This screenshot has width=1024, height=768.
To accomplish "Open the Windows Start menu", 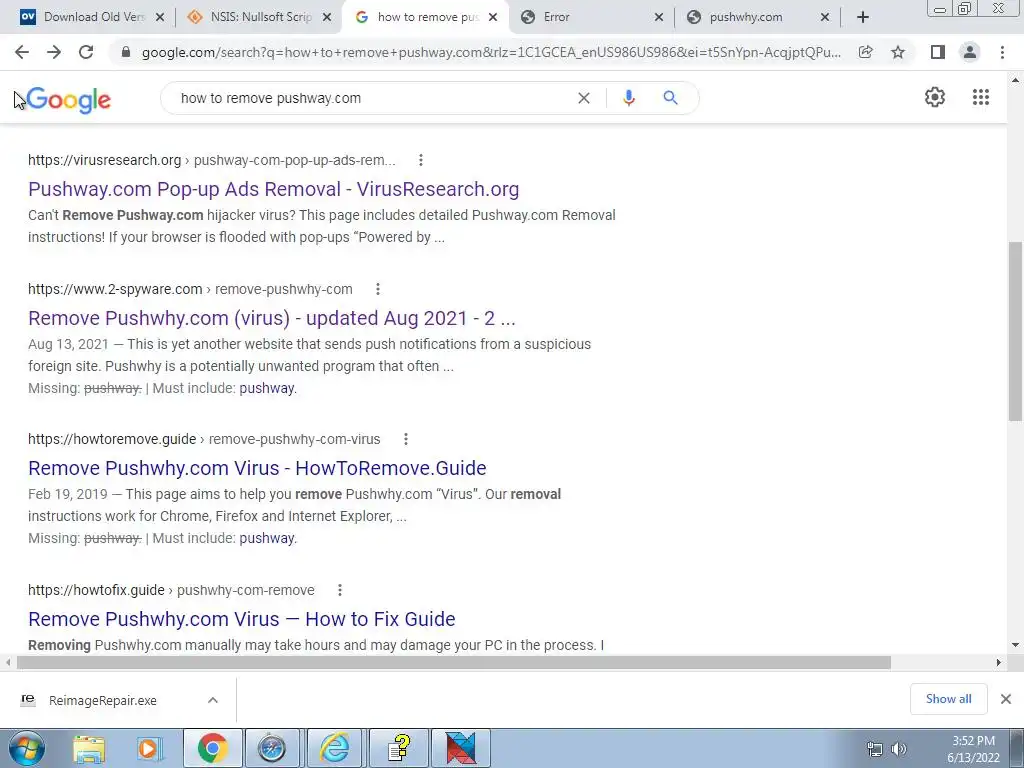I will pyautogui.click(x=26, y=749).
